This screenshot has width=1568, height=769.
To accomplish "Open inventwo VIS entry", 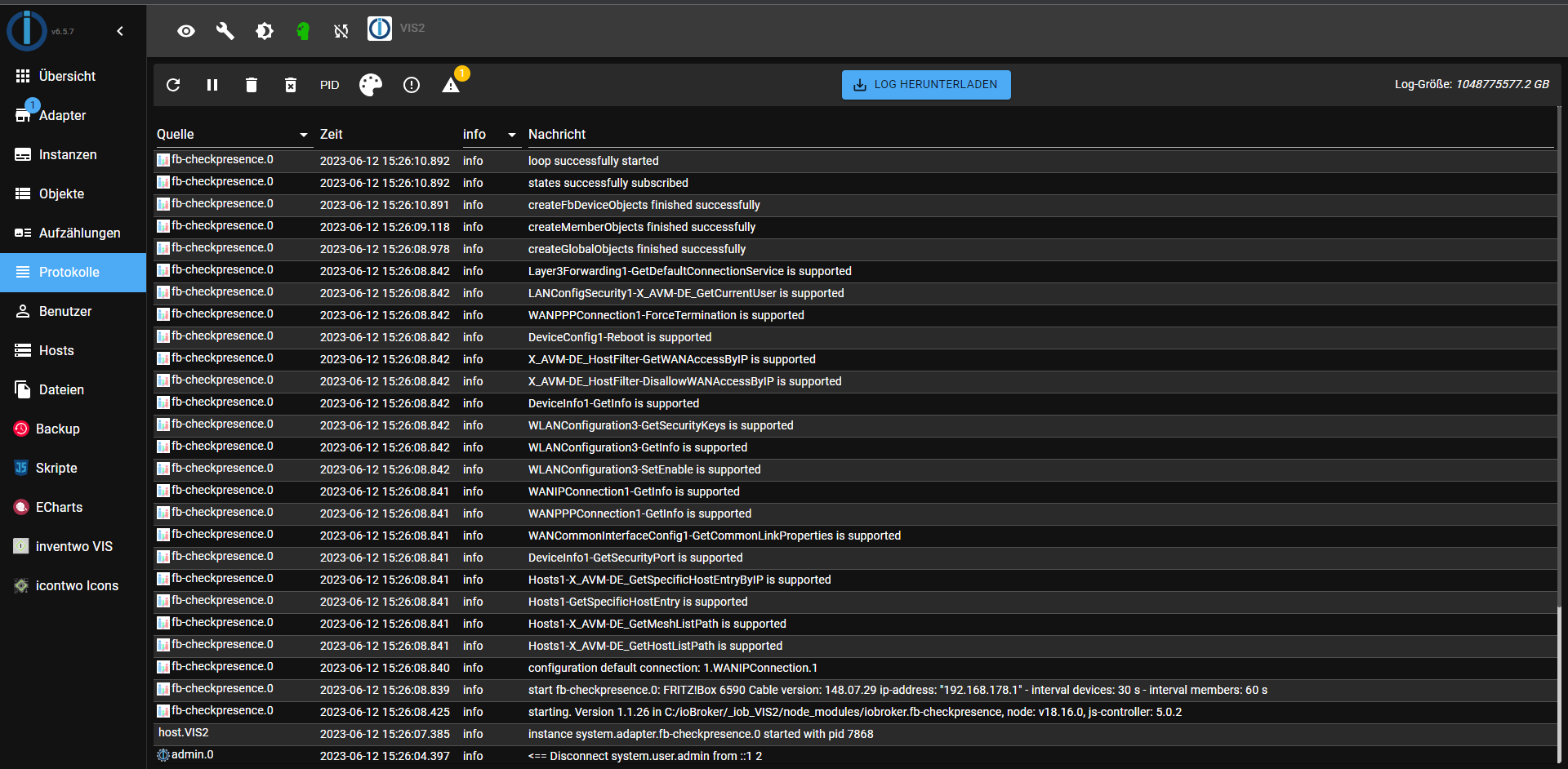I will click(x=73, y=546).
